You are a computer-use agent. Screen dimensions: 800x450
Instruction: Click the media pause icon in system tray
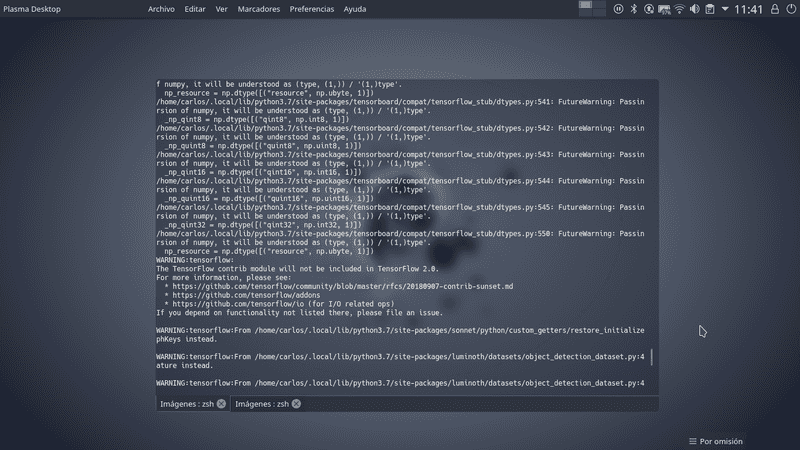coord(619,9)
